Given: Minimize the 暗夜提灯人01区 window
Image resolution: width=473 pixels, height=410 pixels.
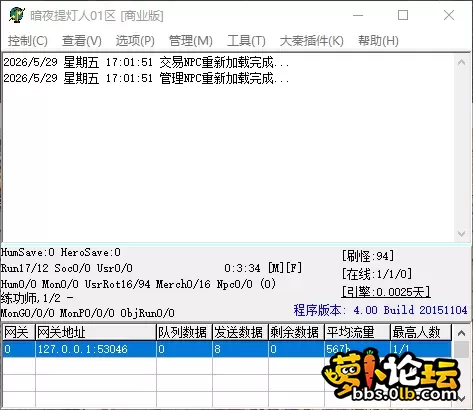Looking at the screenshot, I should (358, 15).
